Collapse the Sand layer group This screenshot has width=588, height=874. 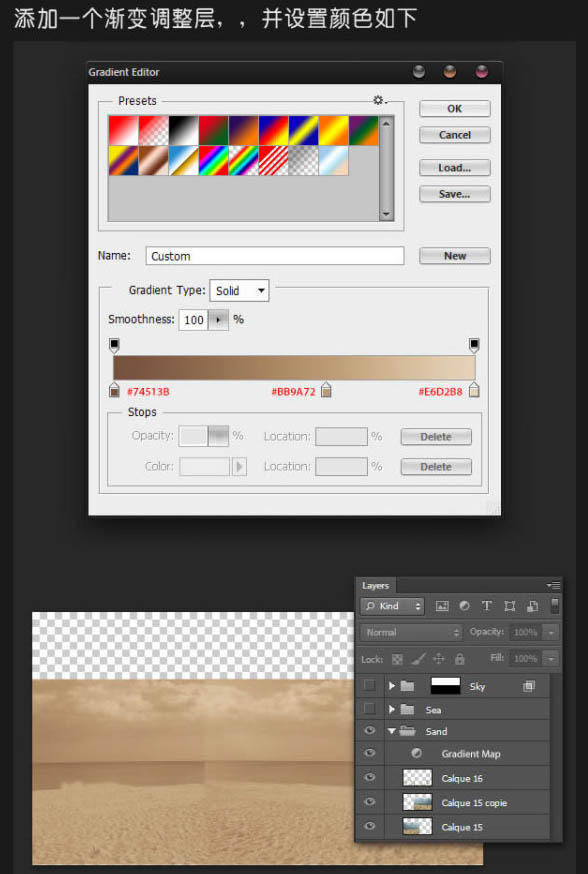tap(391, 731)
